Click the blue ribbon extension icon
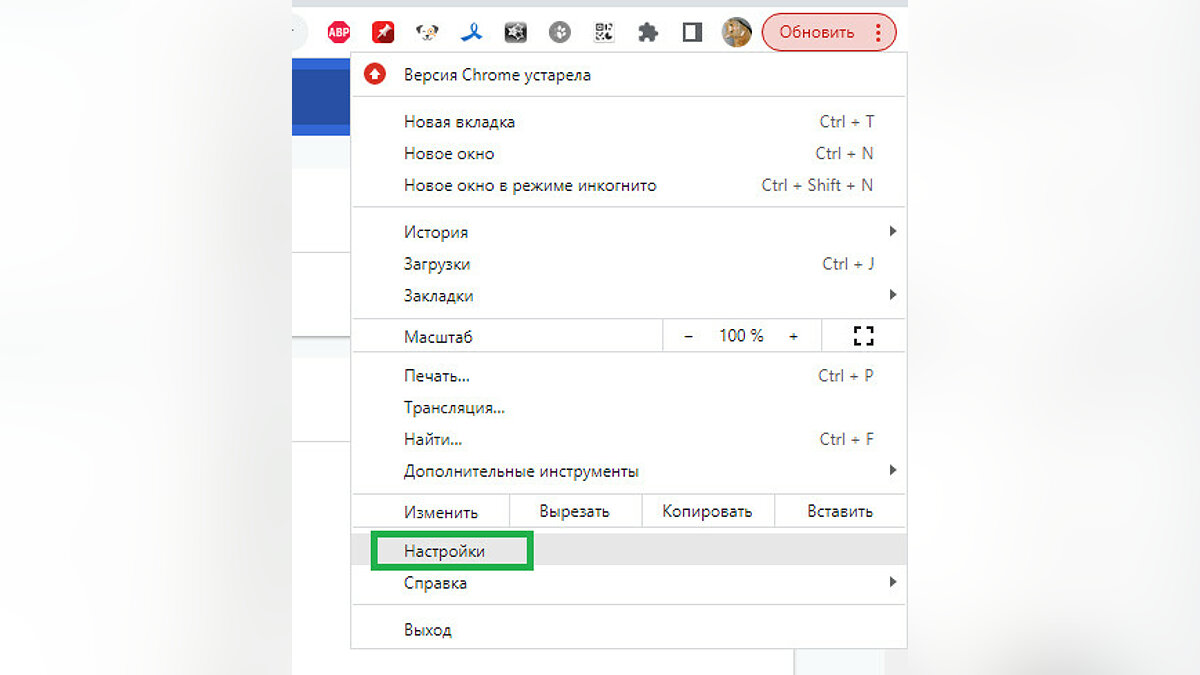1200x675 pixels. (471, 32)
